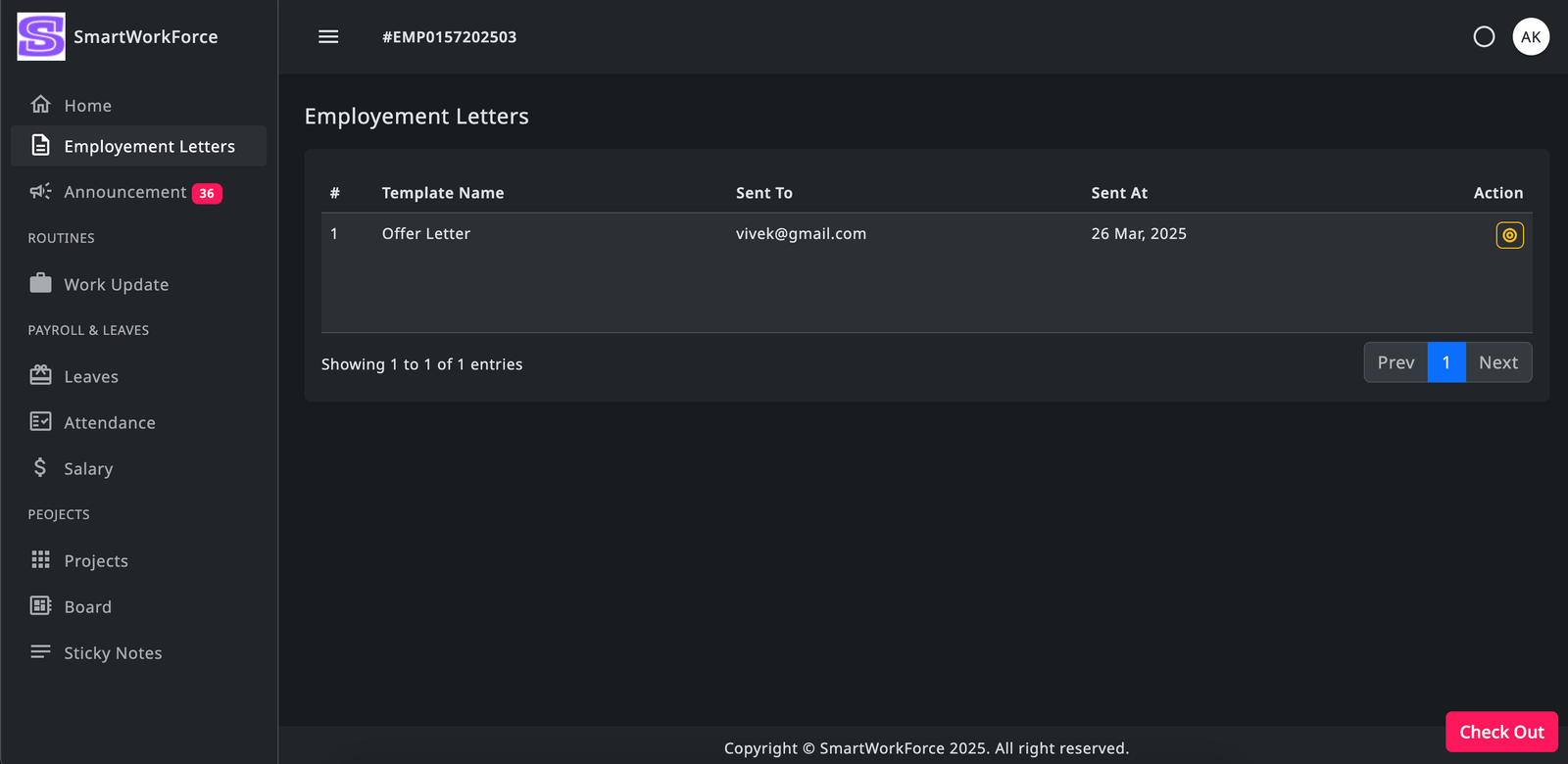
Task: Click the Projects grid icon
Action: click(40, 560)
